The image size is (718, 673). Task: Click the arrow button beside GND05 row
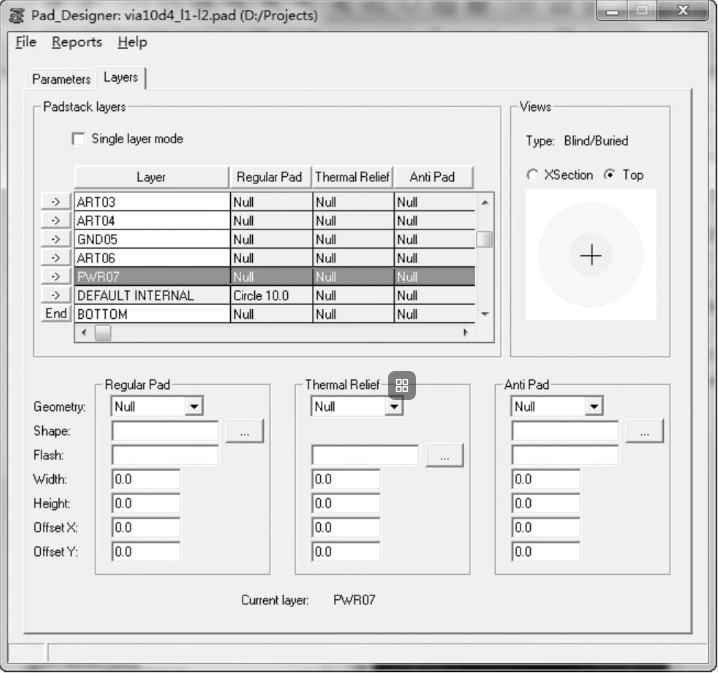pos(56,239)
